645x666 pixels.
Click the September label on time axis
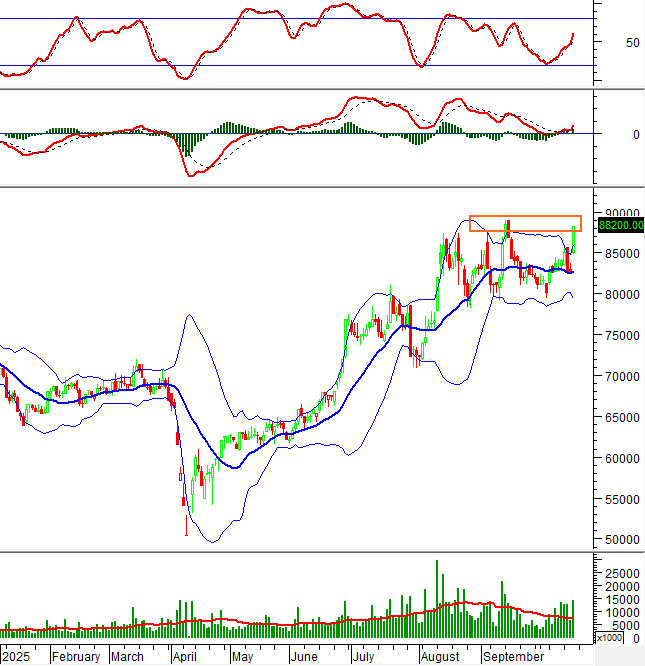tap(513, 657)
